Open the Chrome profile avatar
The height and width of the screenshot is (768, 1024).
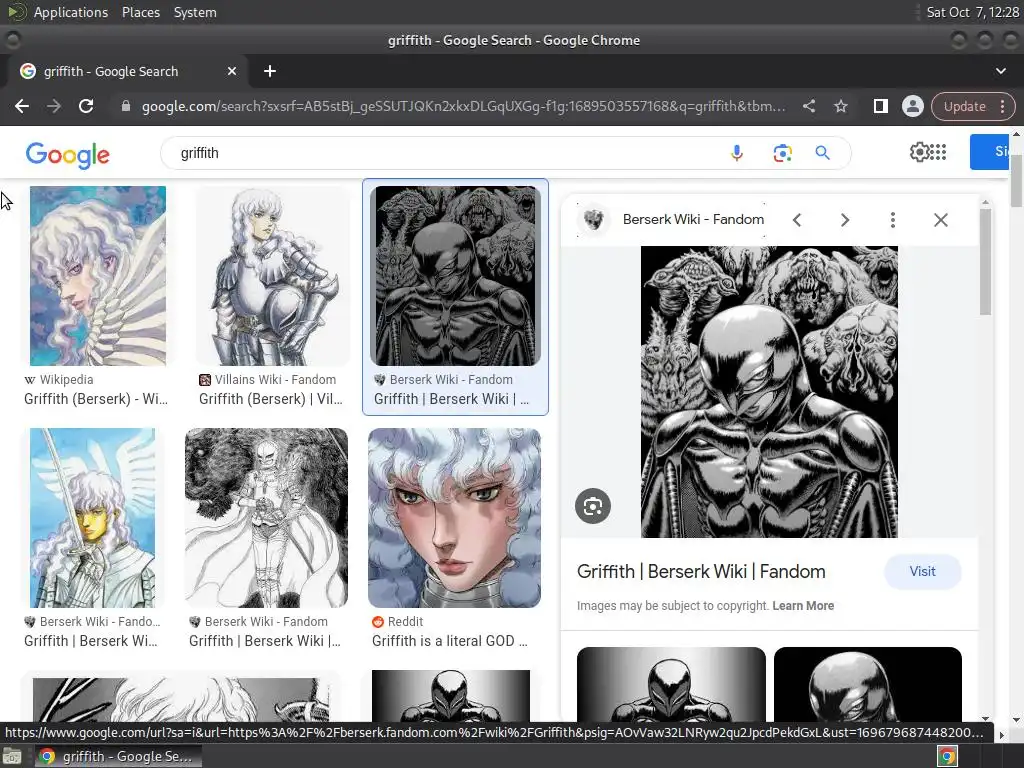[912, 106]
